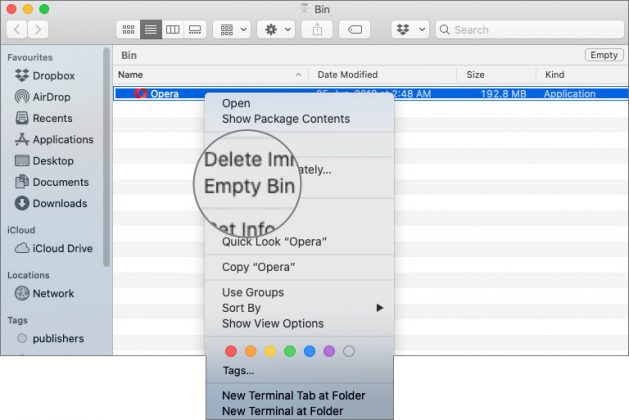The height and width of the screenshot is (420, 629).
Task: Apply the yellow tag color
Action: click(x=270, y=351)
